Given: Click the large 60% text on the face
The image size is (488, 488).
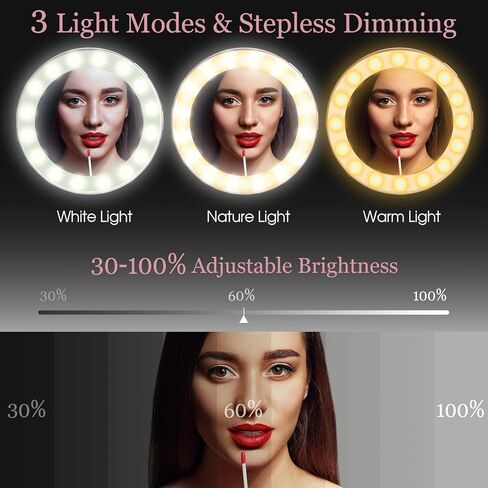Looking at the screenshot, I should coord(243,410).
